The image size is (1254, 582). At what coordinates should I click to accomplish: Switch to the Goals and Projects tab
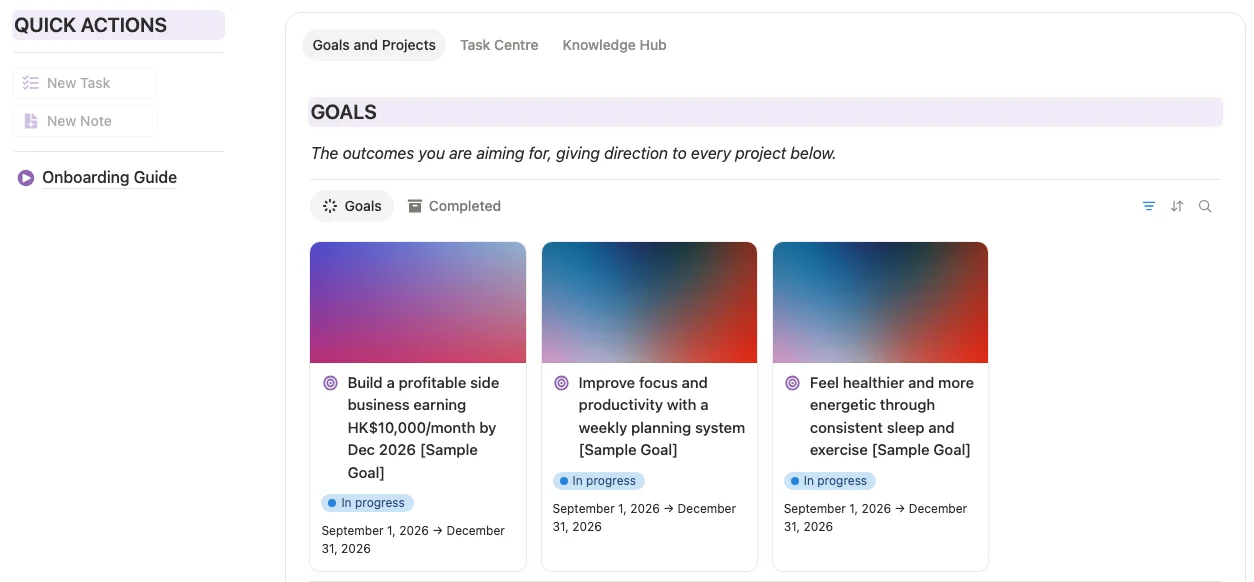coord(374,45)
